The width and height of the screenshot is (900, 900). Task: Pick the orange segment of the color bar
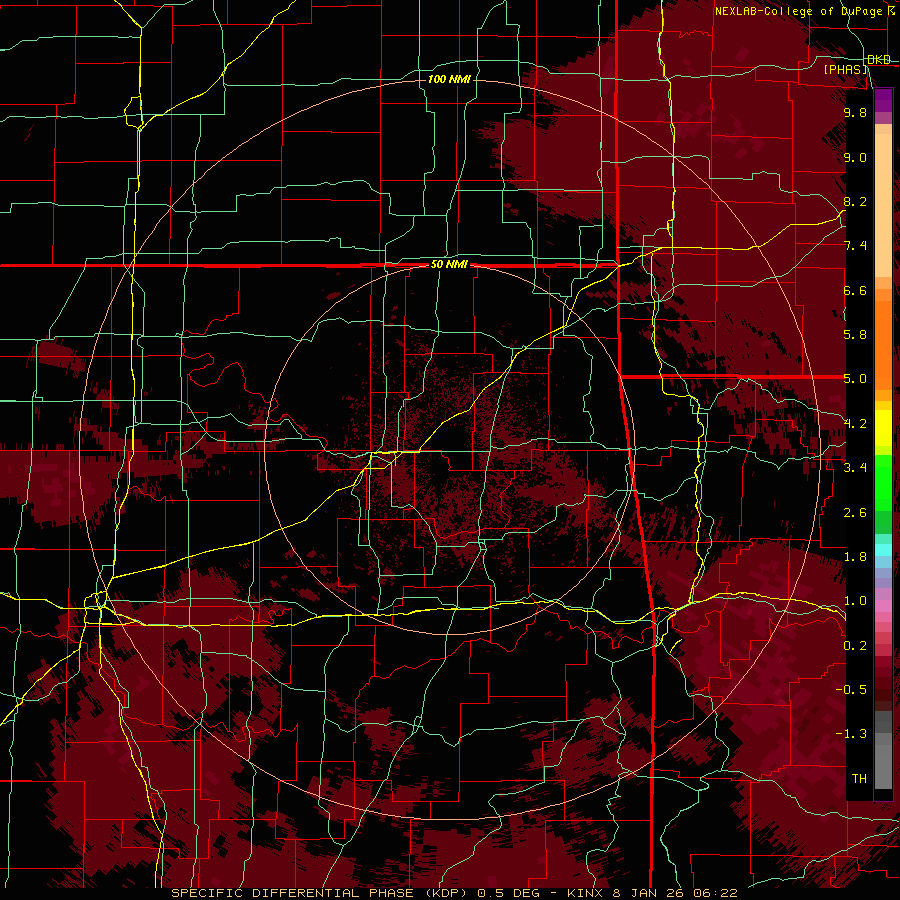click(883, 344)
